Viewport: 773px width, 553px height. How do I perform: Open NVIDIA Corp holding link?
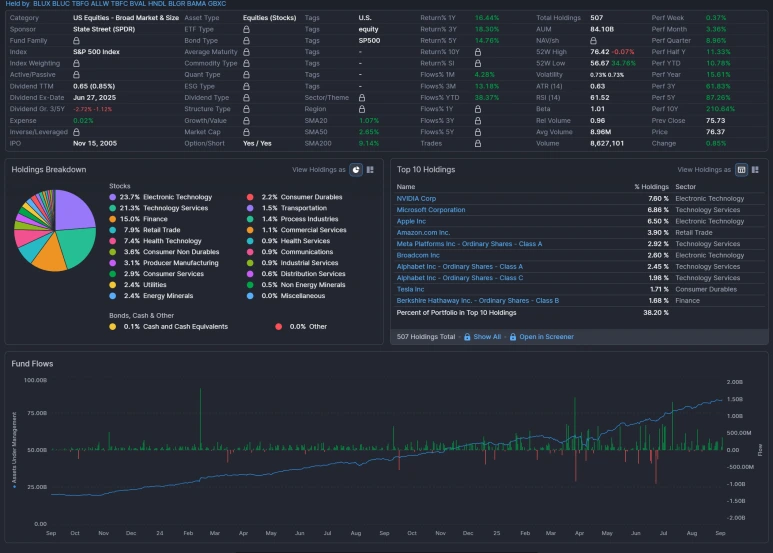coord(416,199)
